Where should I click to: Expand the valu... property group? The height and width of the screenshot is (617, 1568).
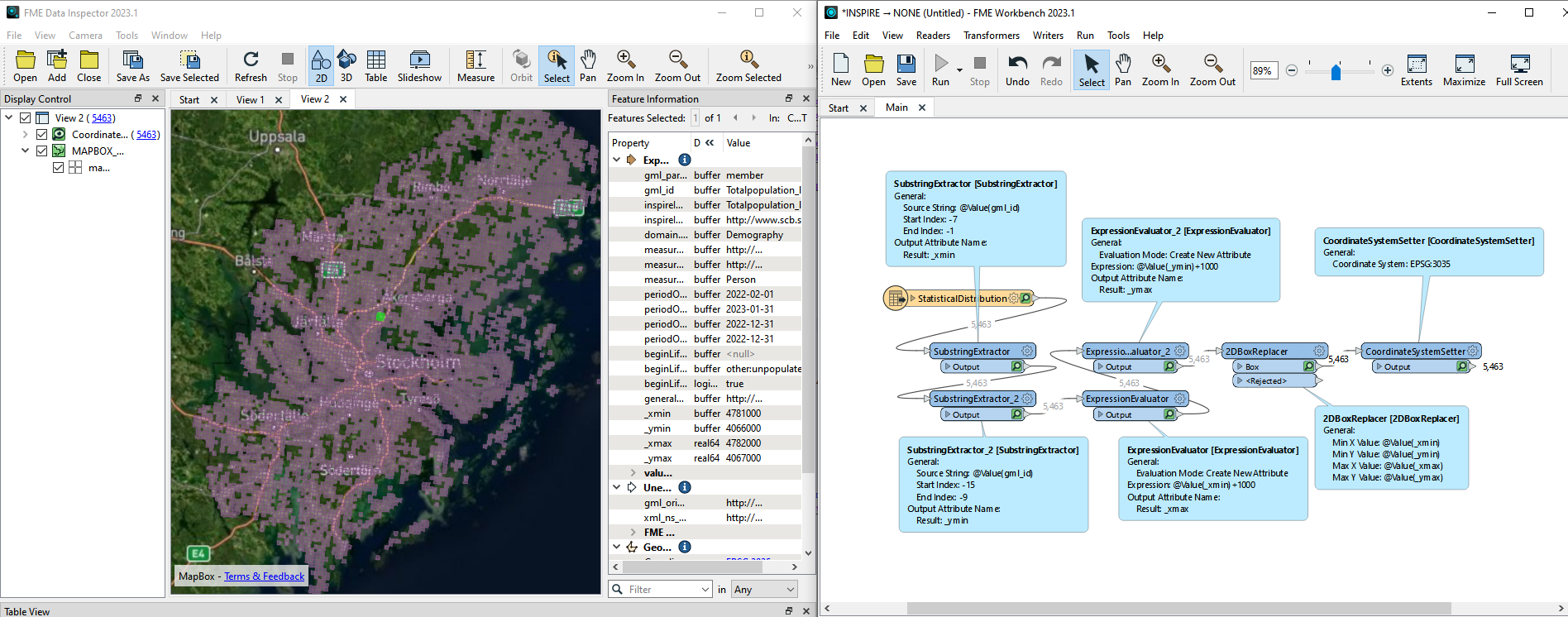click(633, 472)
